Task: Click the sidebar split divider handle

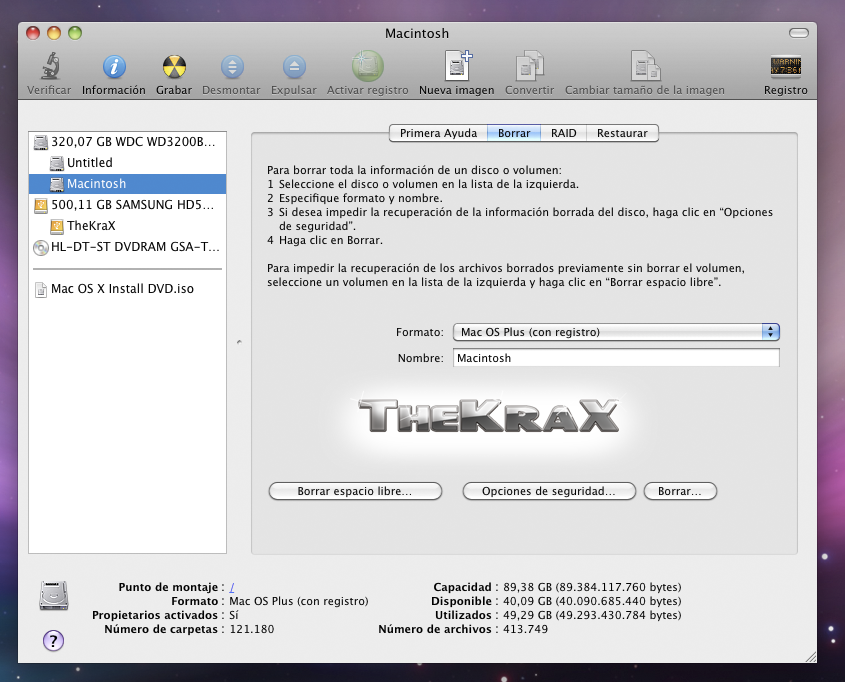Action: point(239,342)
